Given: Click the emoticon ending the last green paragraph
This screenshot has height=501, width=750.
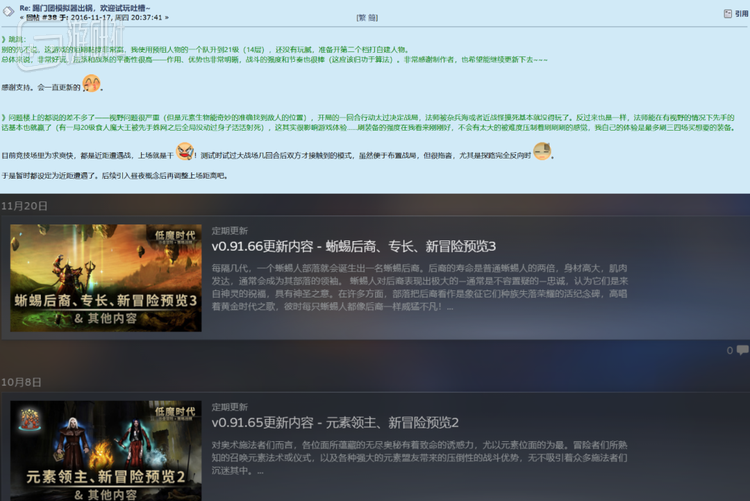Looking at the screenshot, I should point(543,151).
